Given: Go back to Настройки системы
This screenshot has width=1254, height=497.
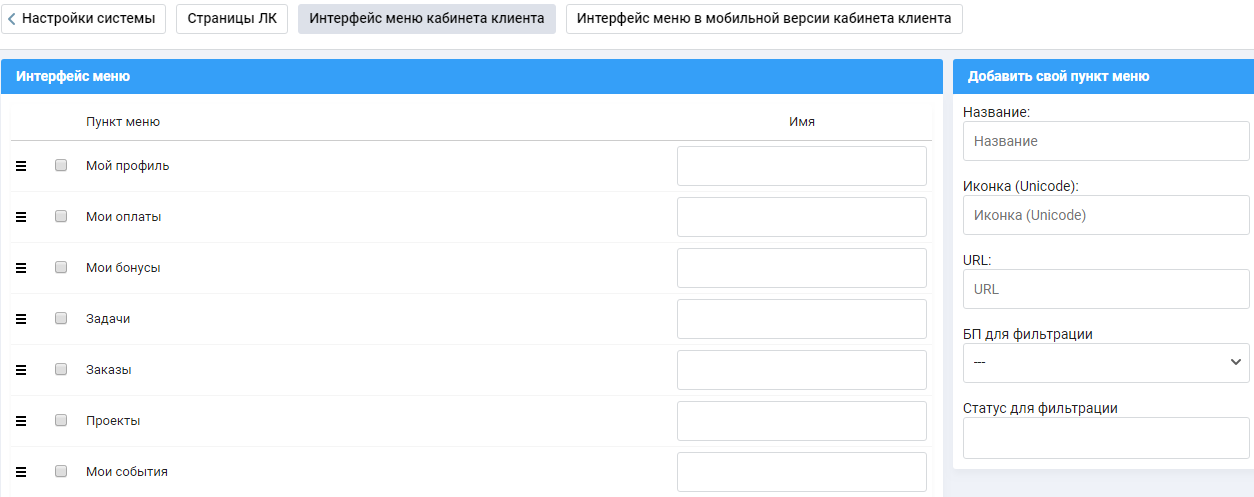Looking at the screenshot, I should pyautogui.click(x=83, y=18).
